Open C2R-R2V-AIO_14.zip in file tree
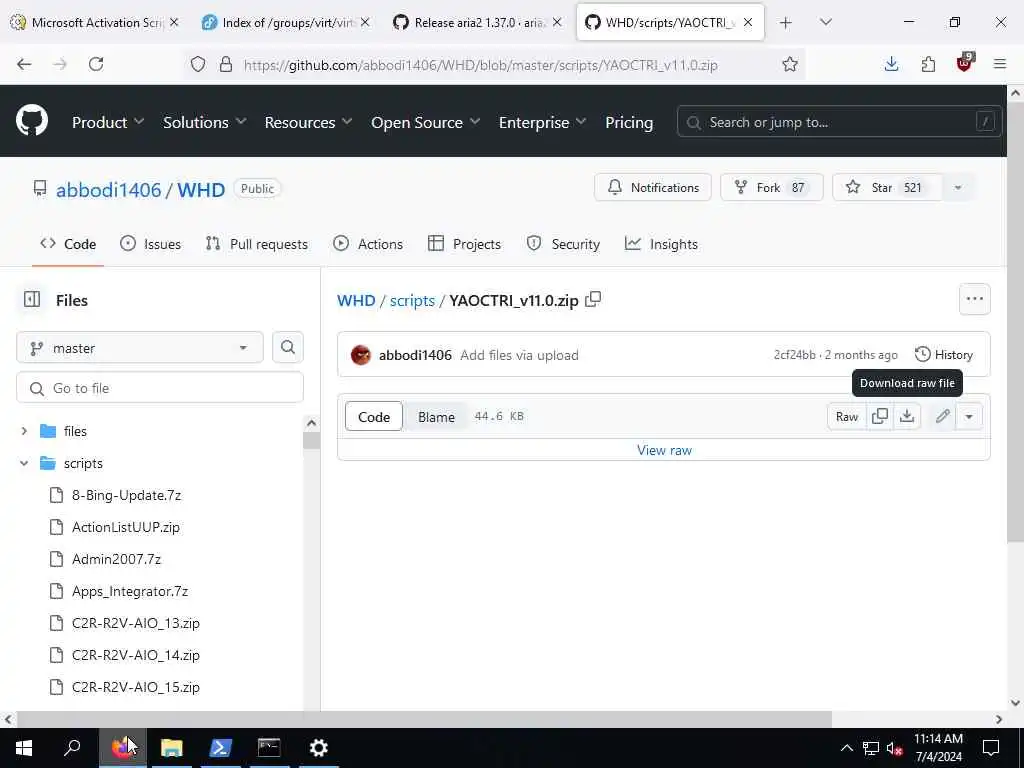This screenshot has height=768, width=1024. pyautogui.click(x=135, y=655)
